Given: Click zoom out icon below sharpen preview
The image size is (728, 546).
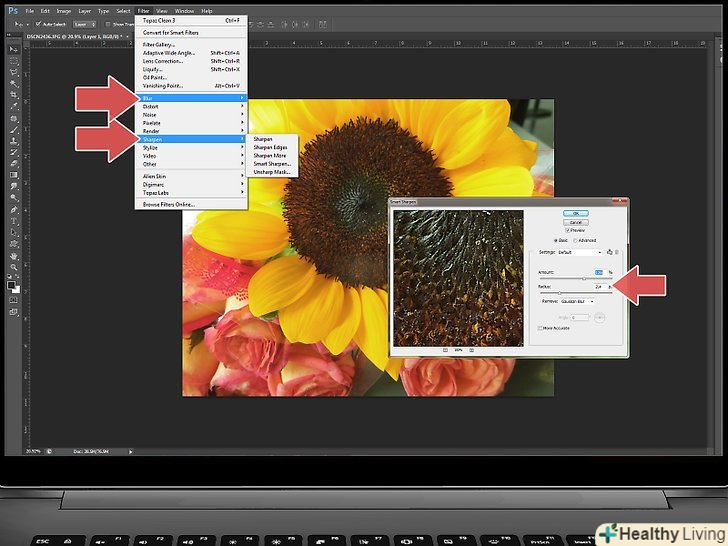Looking at the screenshot, I should pyautogui.click(x=443, y=350).
